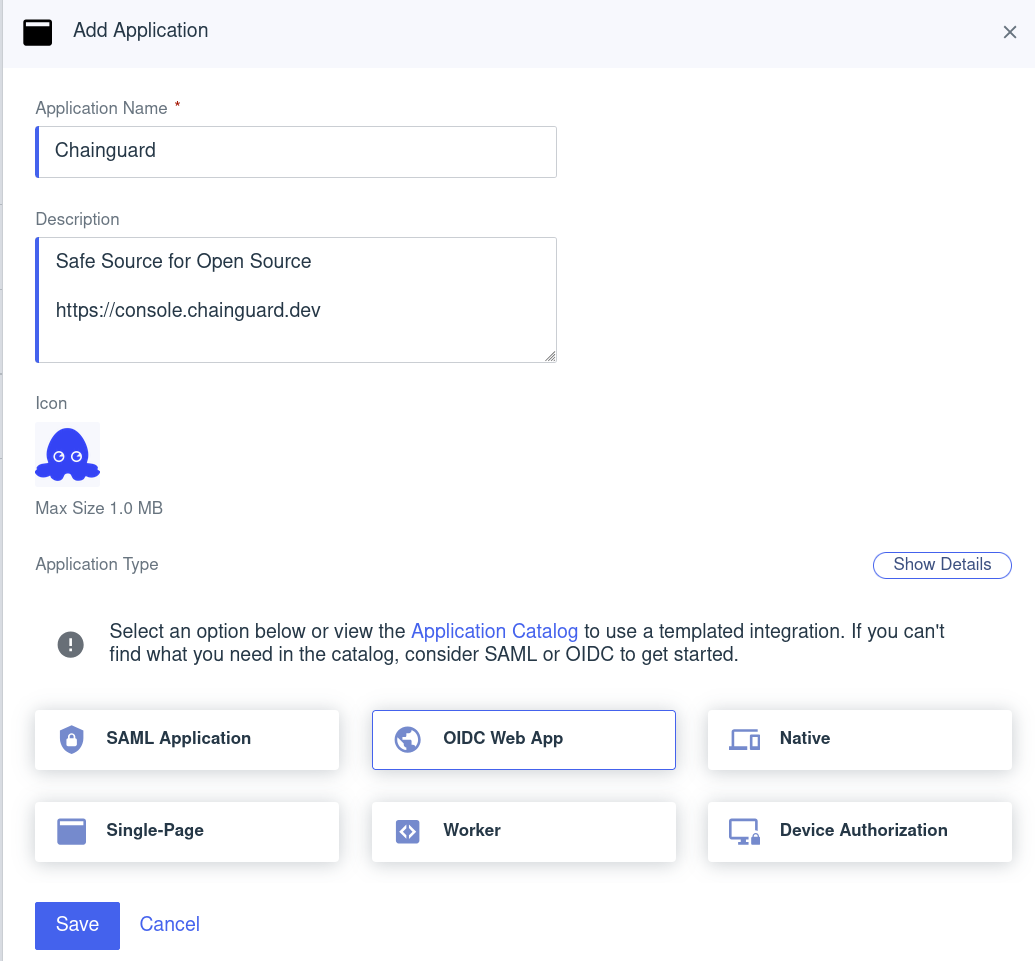Screen dimensions: 1035x961
Task: Click the SAML Application shield icon
Action: pyautogui.click(x=70, y=739)
